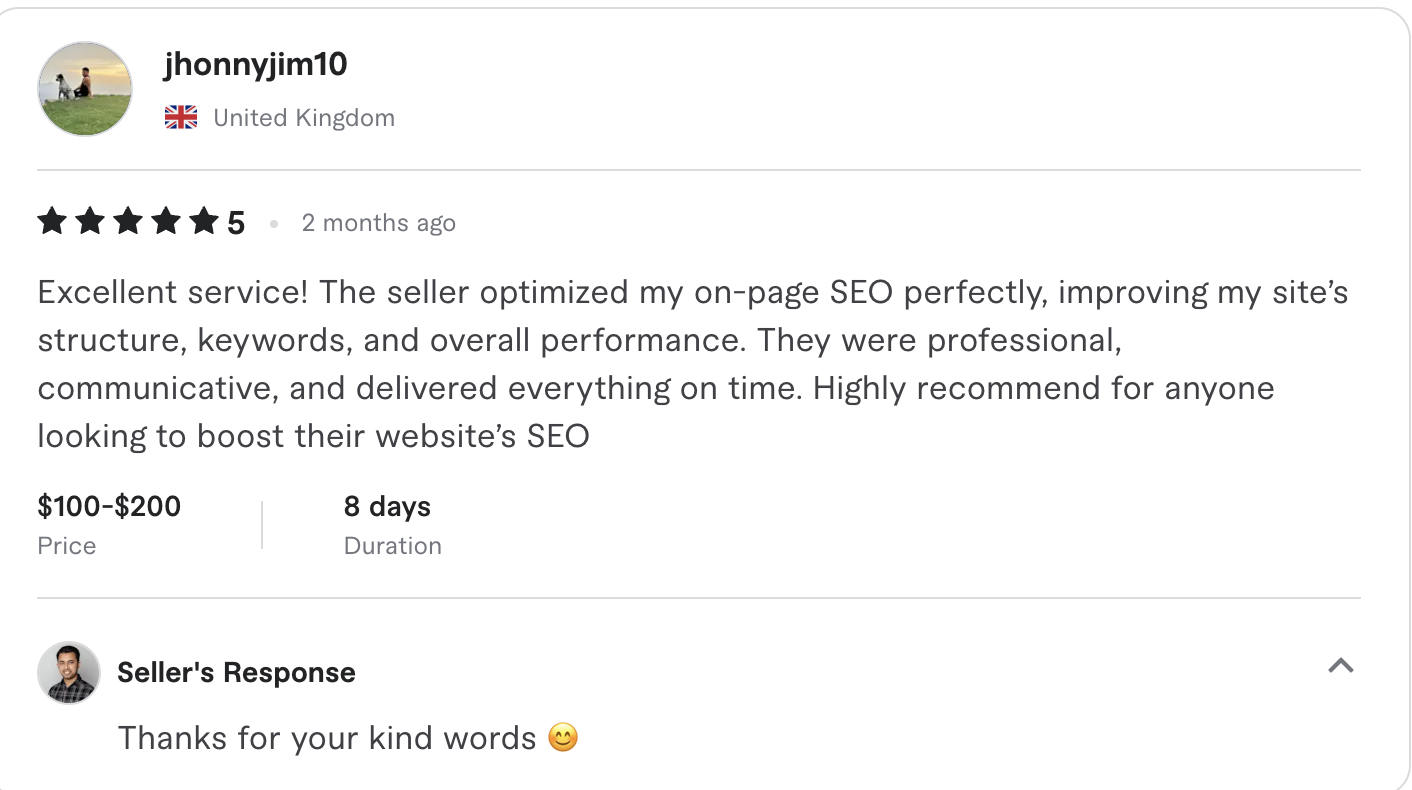Click the fifth rating star

[x=204, y=221]
